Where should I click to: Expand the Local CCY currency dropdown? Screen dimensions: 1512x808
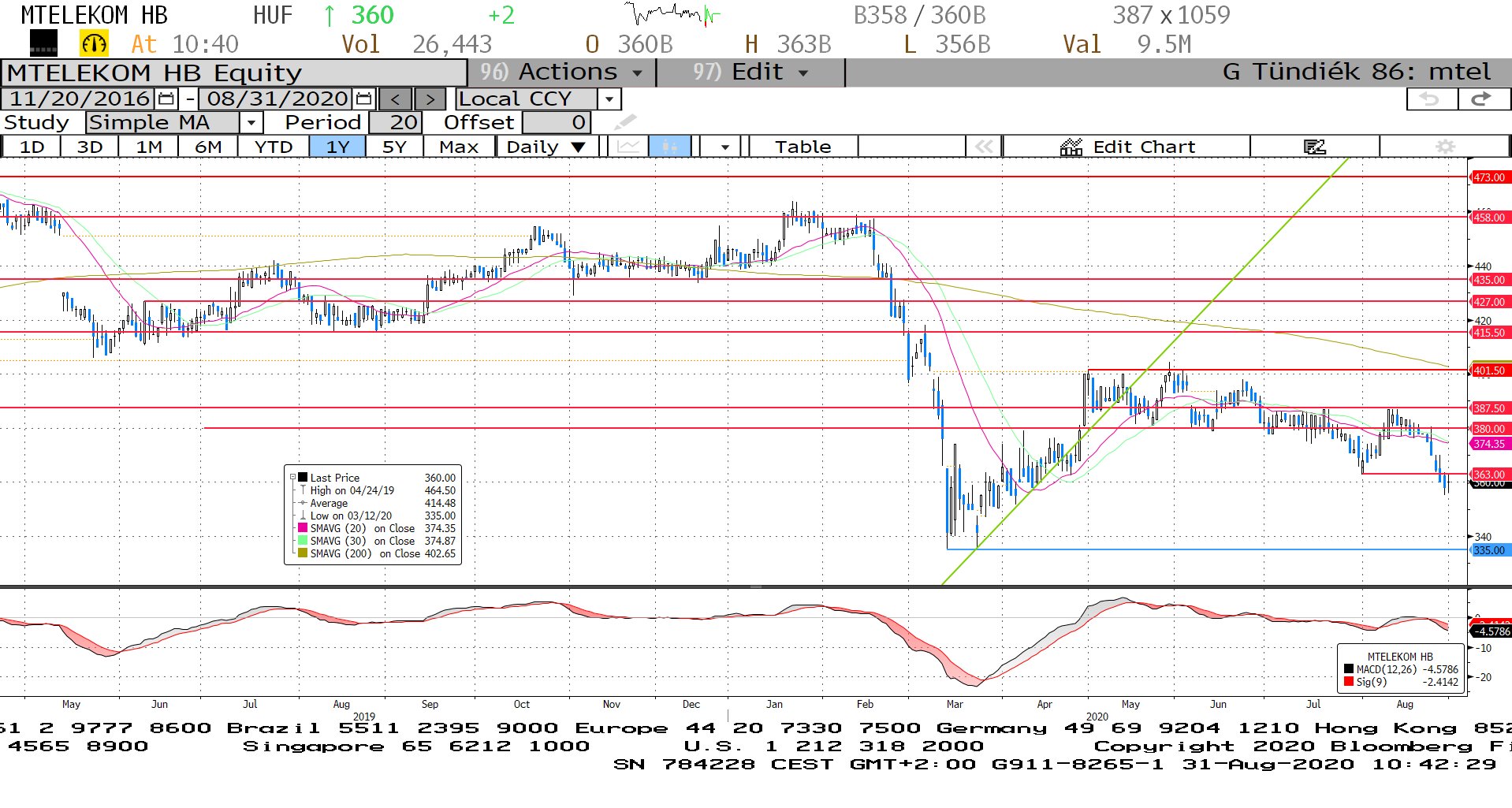click(609, 99)
